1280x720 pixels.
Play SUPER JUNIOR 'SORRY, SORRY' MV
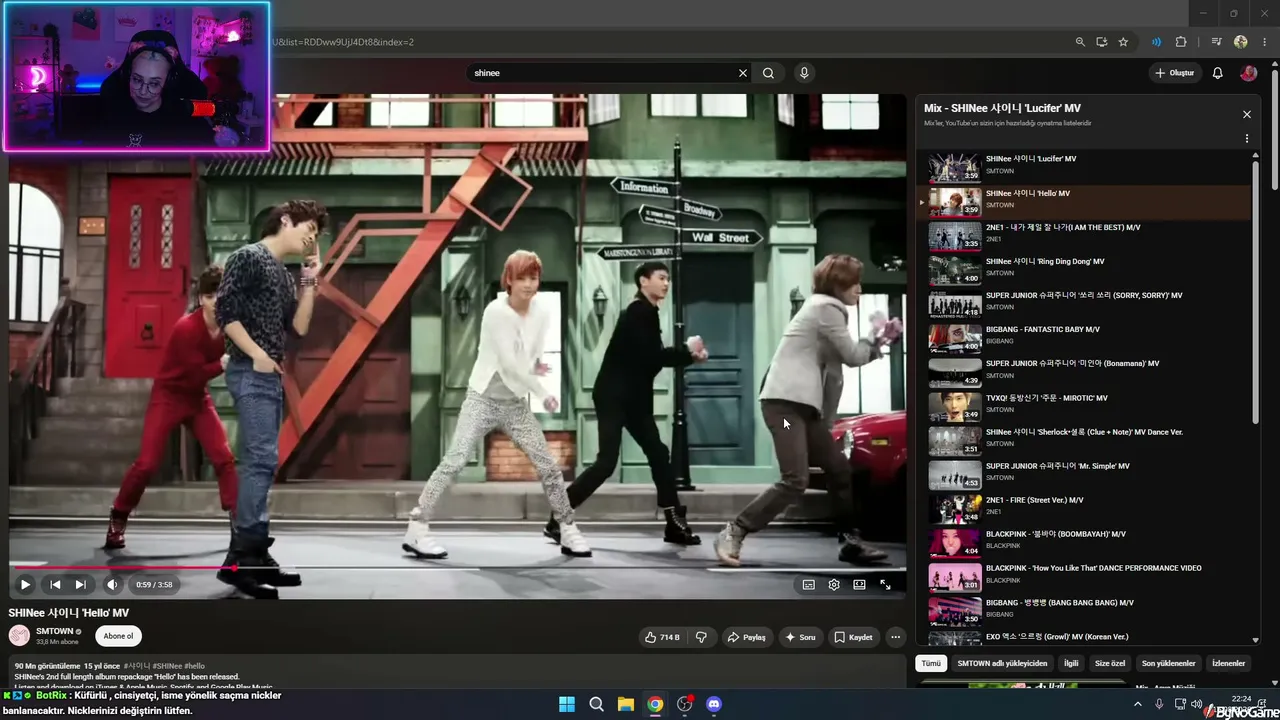[x=1084, y=303]
